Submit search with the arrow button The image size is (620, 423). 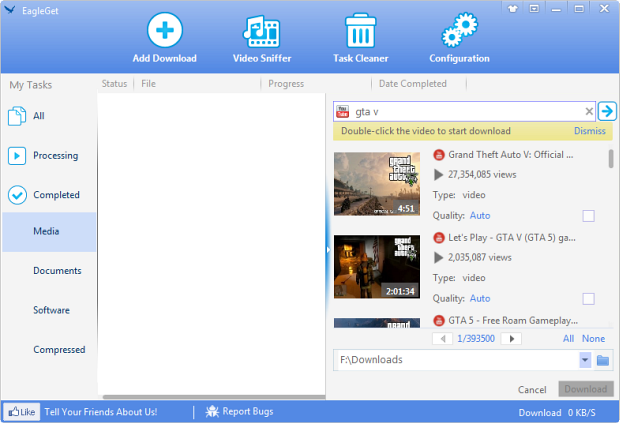pos(607,111)
